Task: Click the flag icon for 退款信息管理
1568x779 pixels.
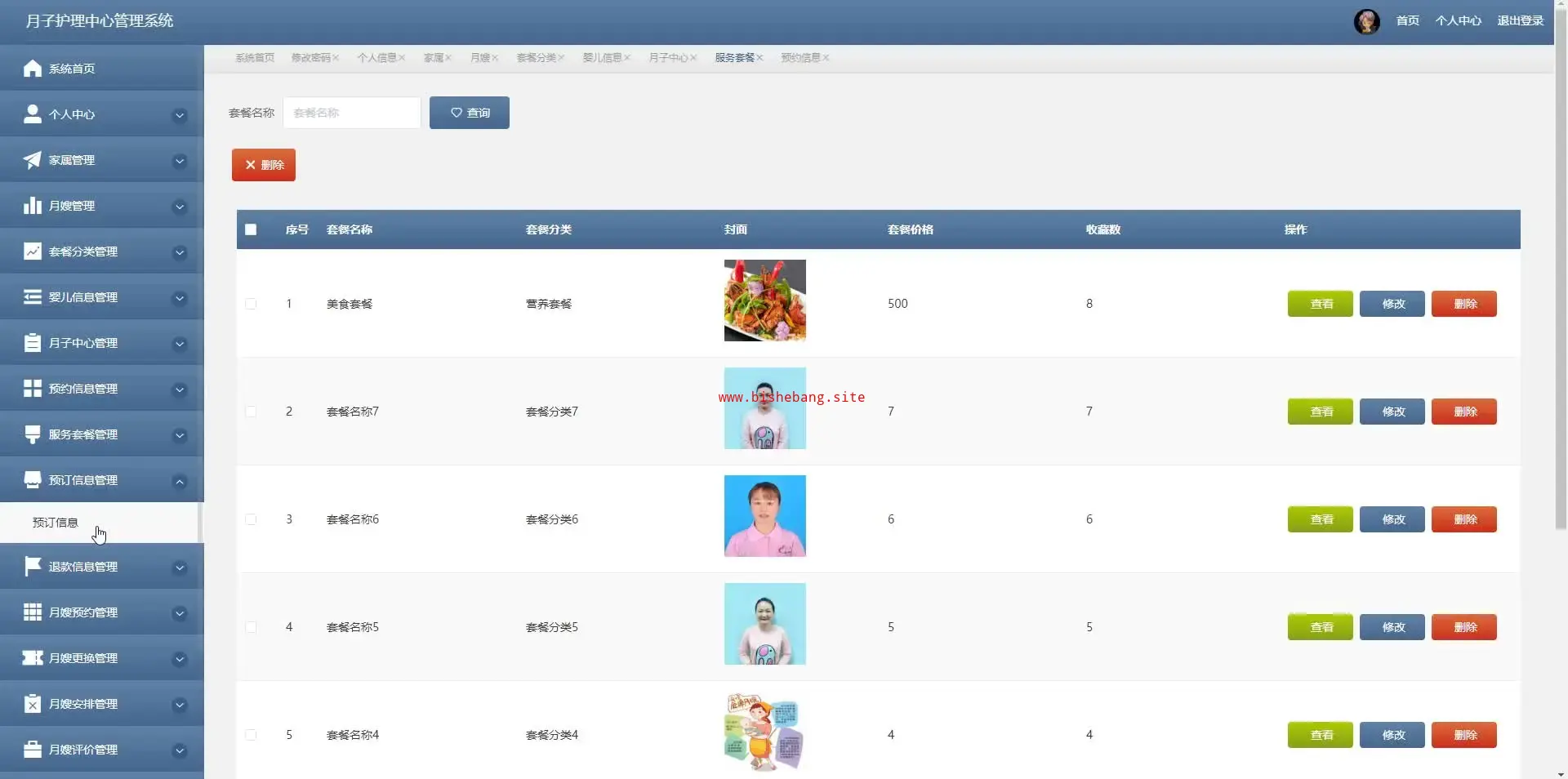Action: (32, 567)
